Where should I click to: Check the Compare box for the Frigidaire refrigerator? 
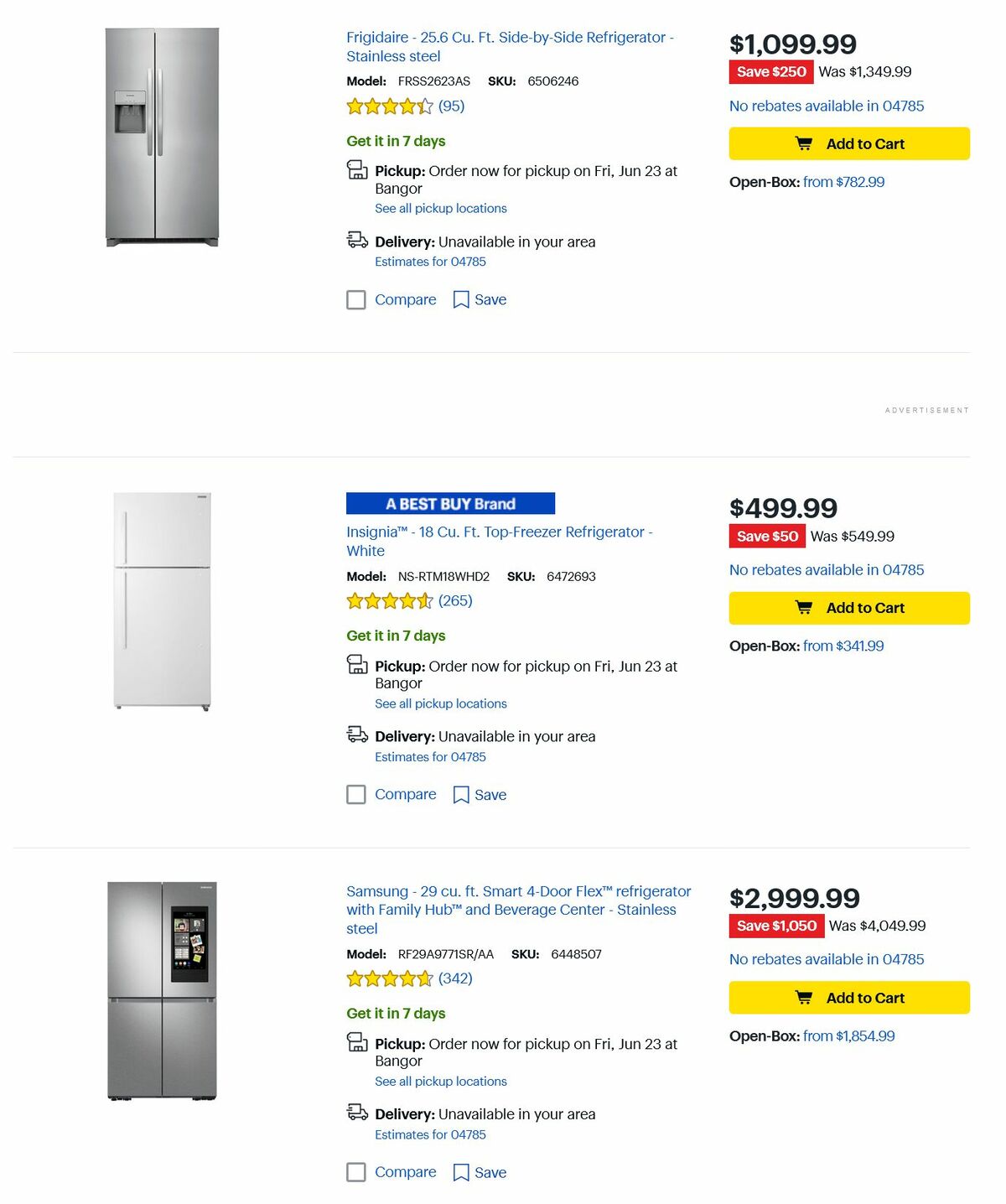355,299
